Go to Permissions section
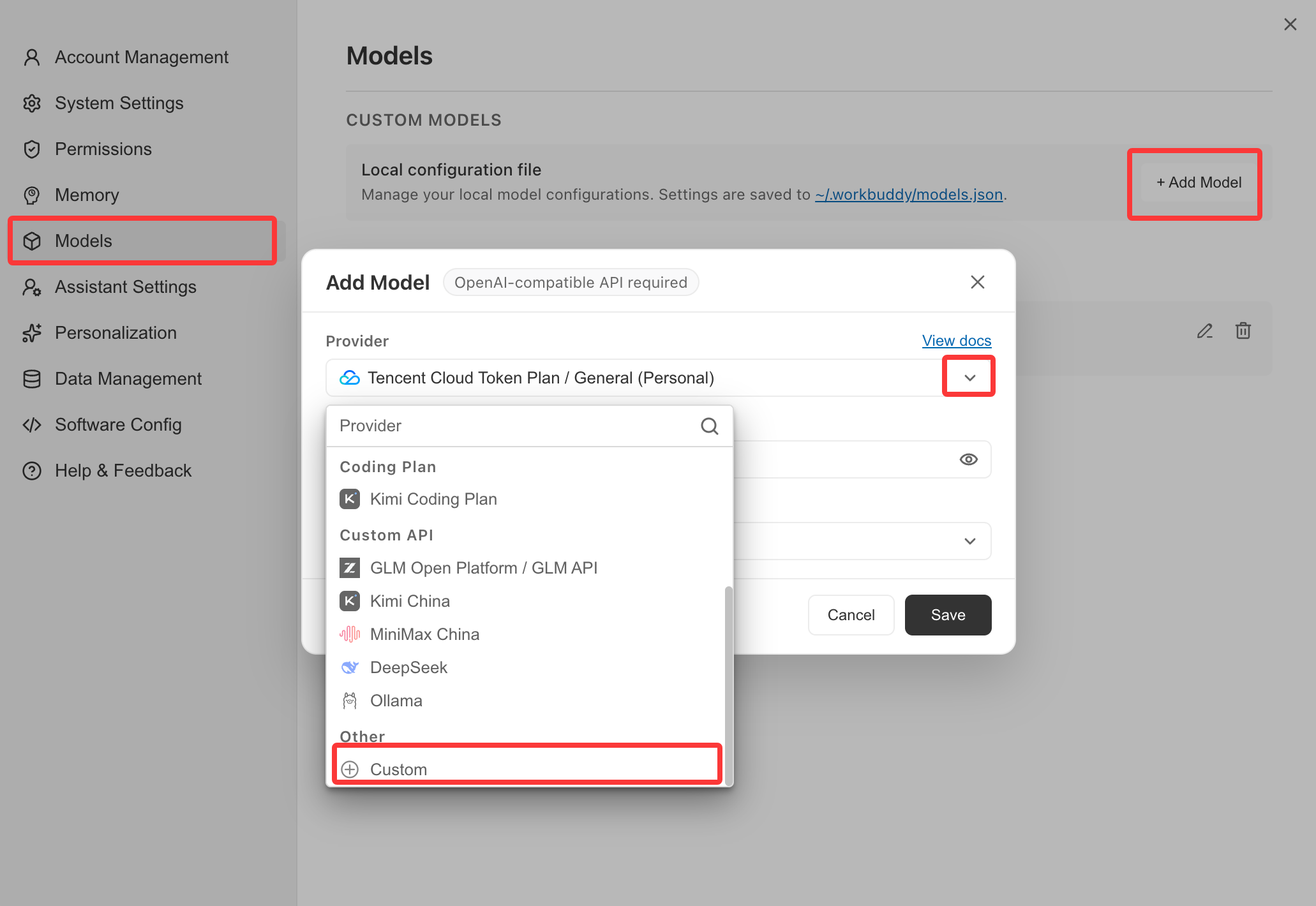 (x=142, y=149)
